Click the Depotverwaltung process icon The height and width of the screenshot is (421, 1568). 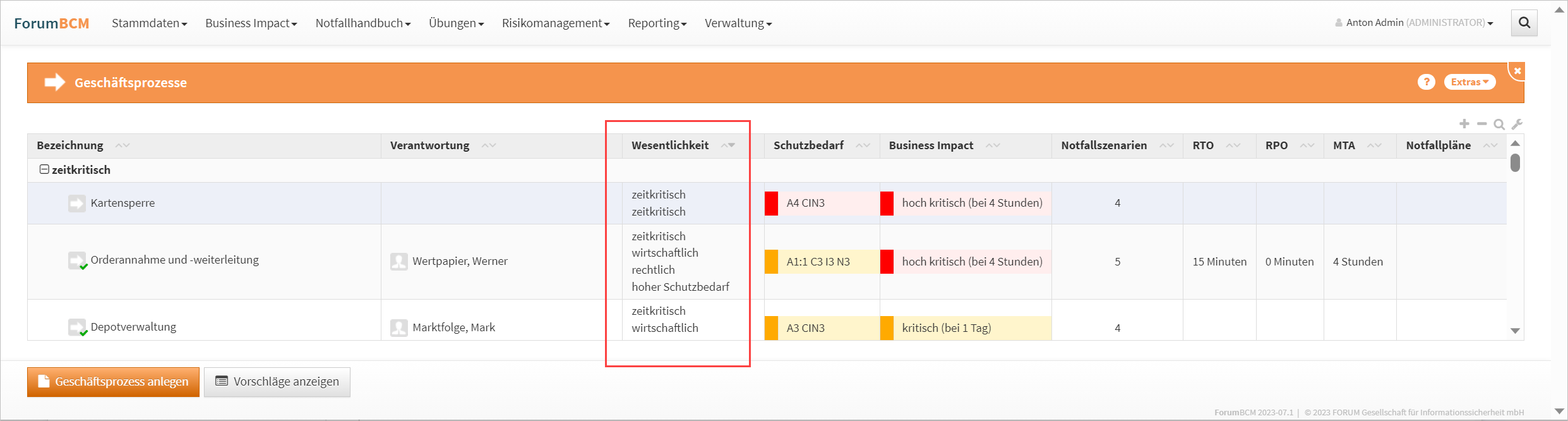77,327
